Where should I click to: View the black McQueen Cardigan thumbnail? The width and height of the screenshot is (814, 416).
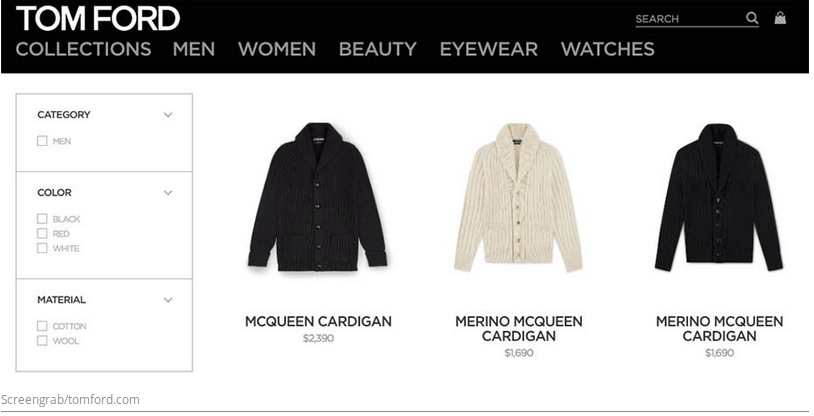click(318, 197)
